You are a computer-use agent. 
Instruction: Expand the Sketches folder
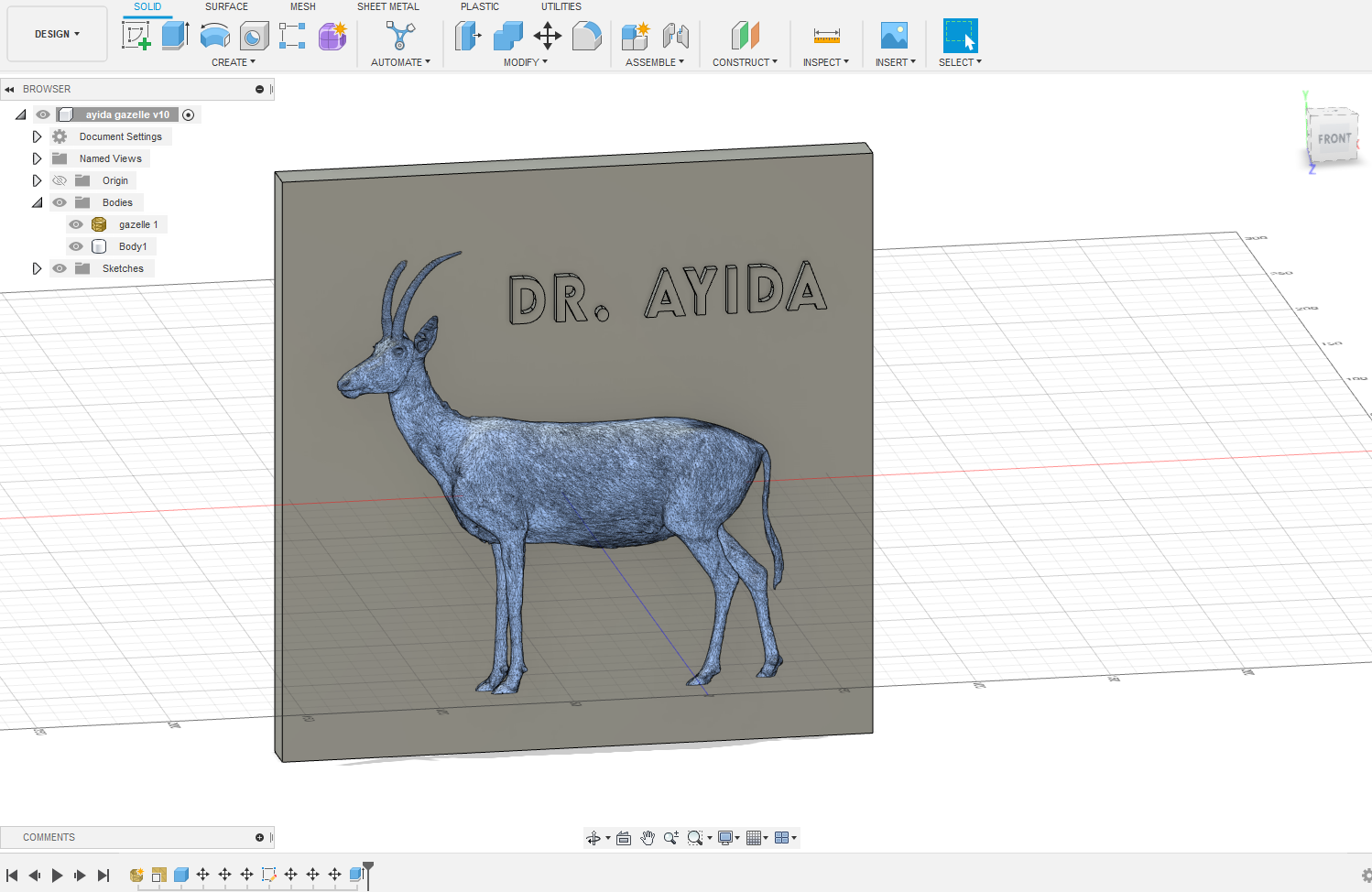[x=37, y=267]
